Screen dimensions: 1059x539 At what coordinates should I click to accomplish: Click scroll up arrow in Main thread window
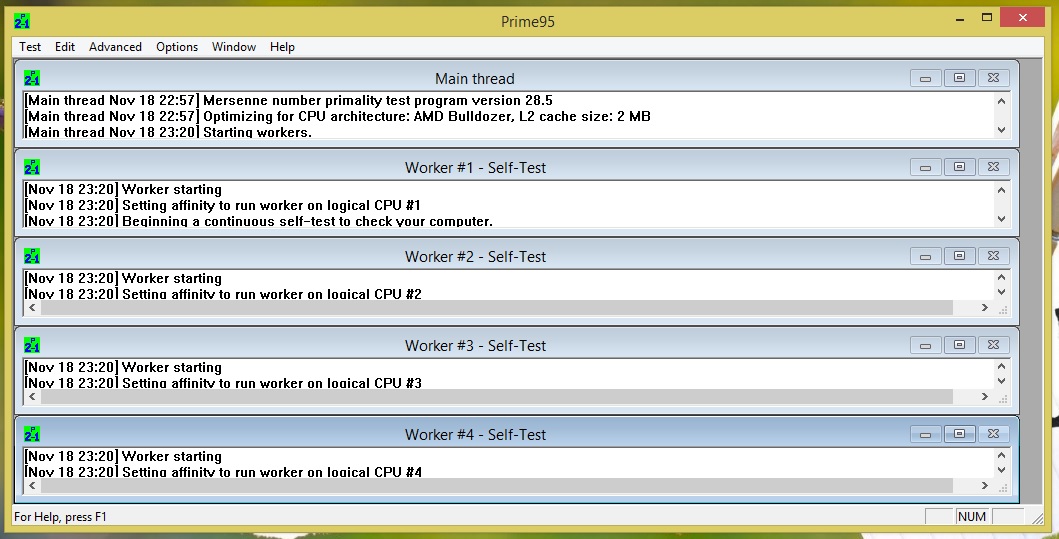tap(1002, 101)
